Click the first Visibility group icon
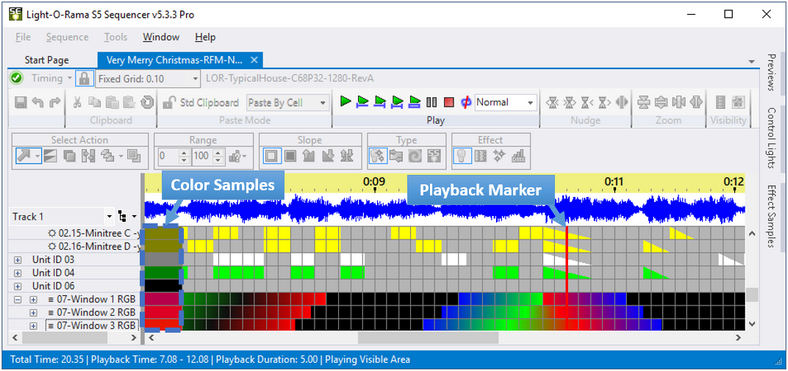 [x=721, y=103]
